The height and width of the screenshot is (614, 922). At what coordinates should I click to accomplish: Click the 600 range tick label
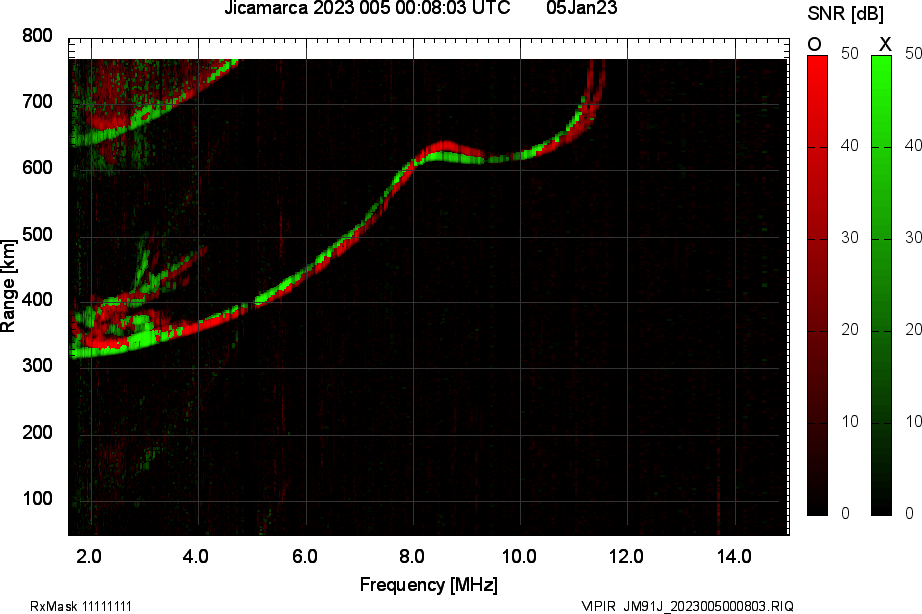[37, 168]
